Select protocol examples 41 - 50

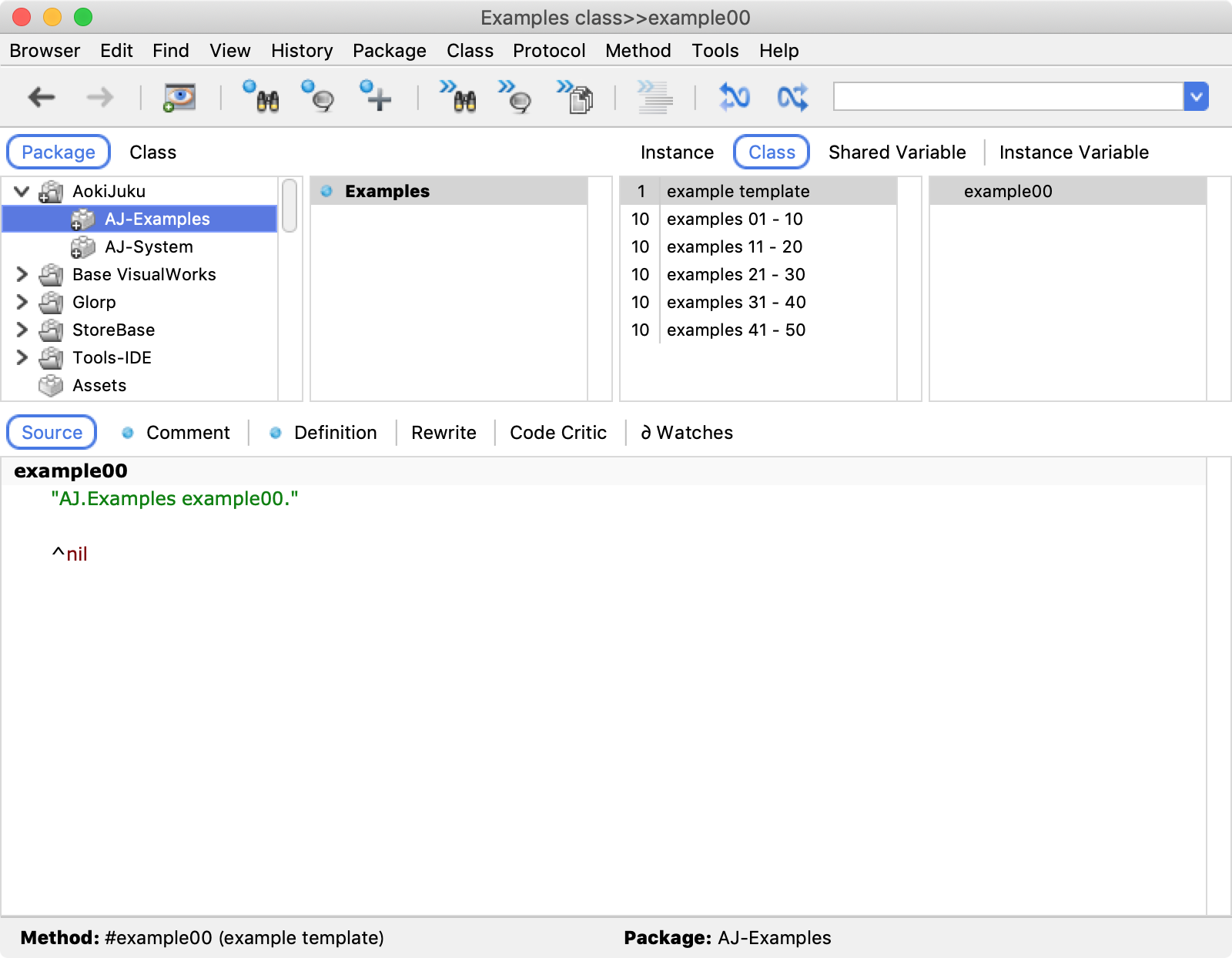pyautogui.click(x=758, y=330)
